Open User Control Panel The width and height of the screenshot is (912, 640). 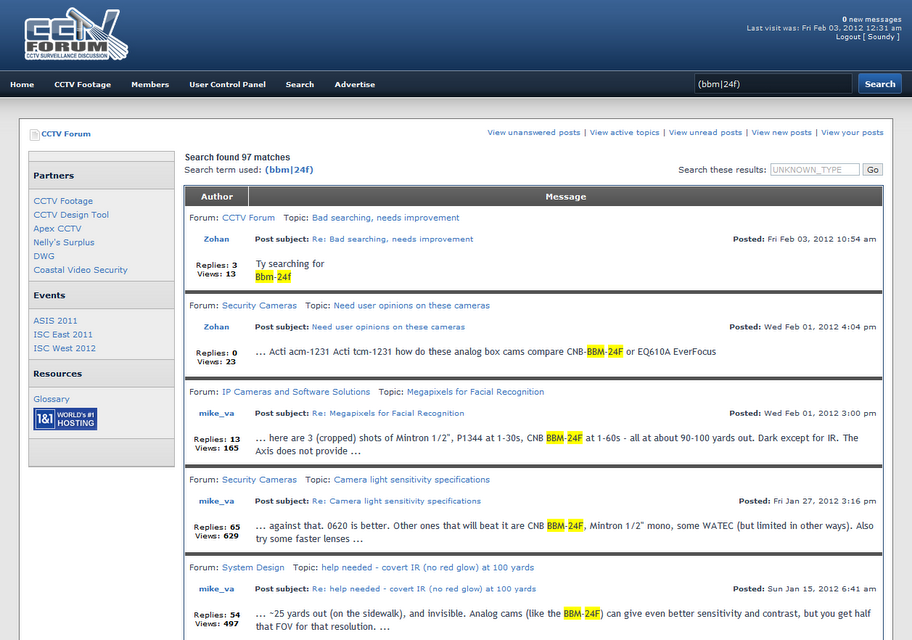(x=227, y=85)
